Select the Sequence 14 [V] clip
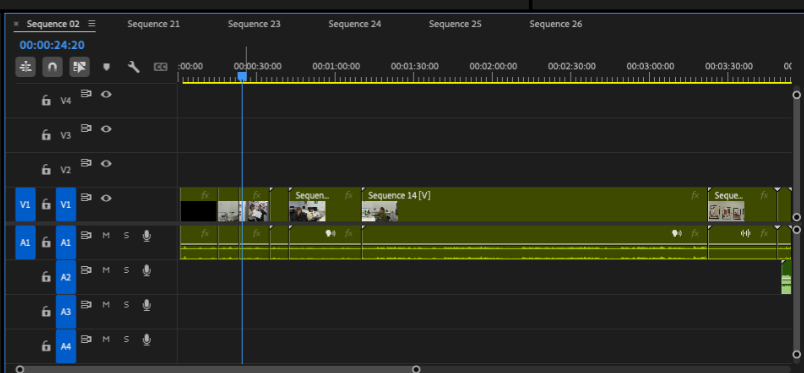 click(x=534, y=204)
